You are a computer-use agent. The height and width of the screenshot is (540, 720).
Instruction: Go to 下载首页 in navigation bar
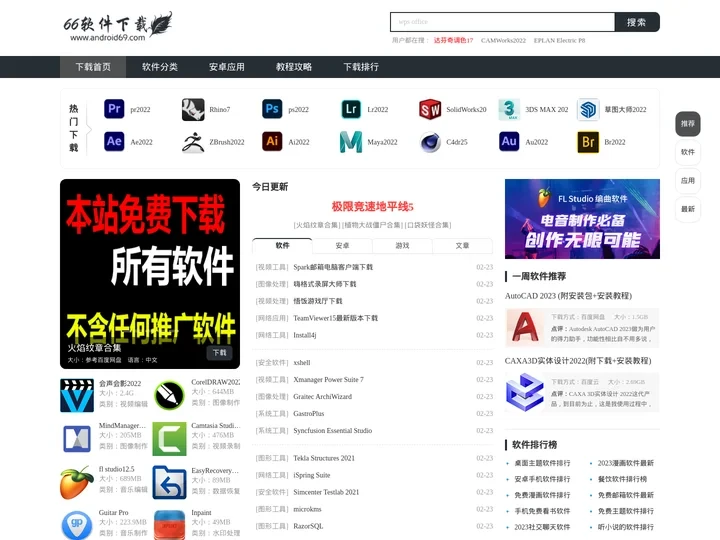point(93,67)
